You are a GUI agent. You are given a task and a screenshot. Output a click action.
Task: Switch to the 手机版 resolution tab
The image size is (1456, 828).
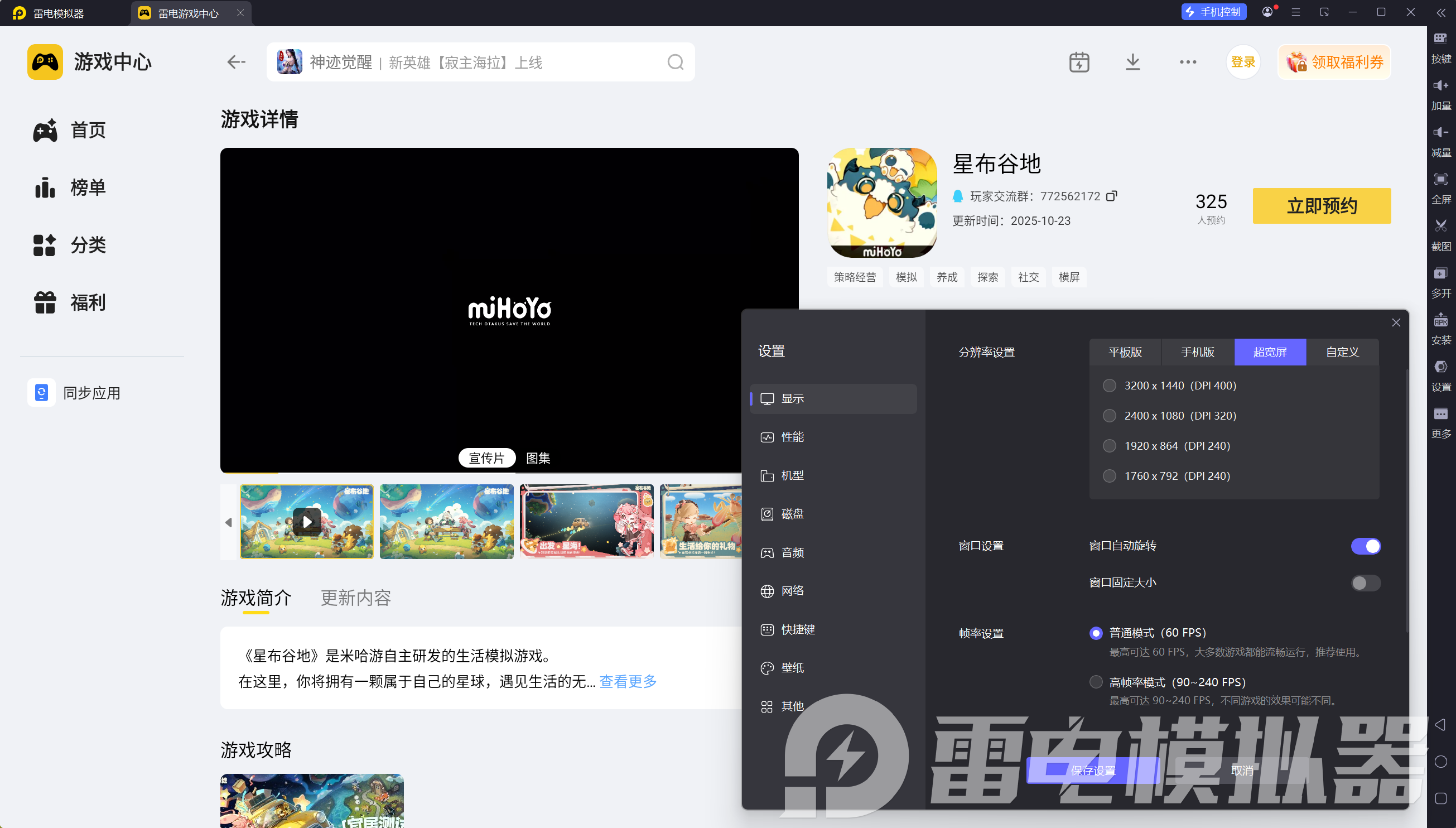click(1197, 352)
